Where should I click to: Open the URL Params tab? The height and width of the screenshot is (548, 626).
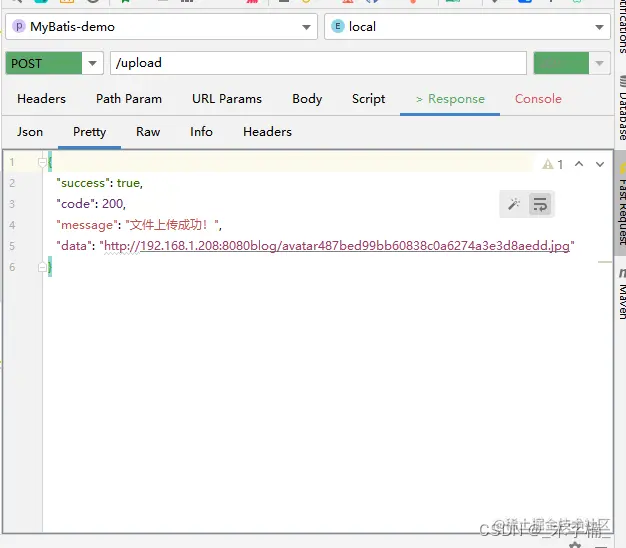click(x=227, y=99)
